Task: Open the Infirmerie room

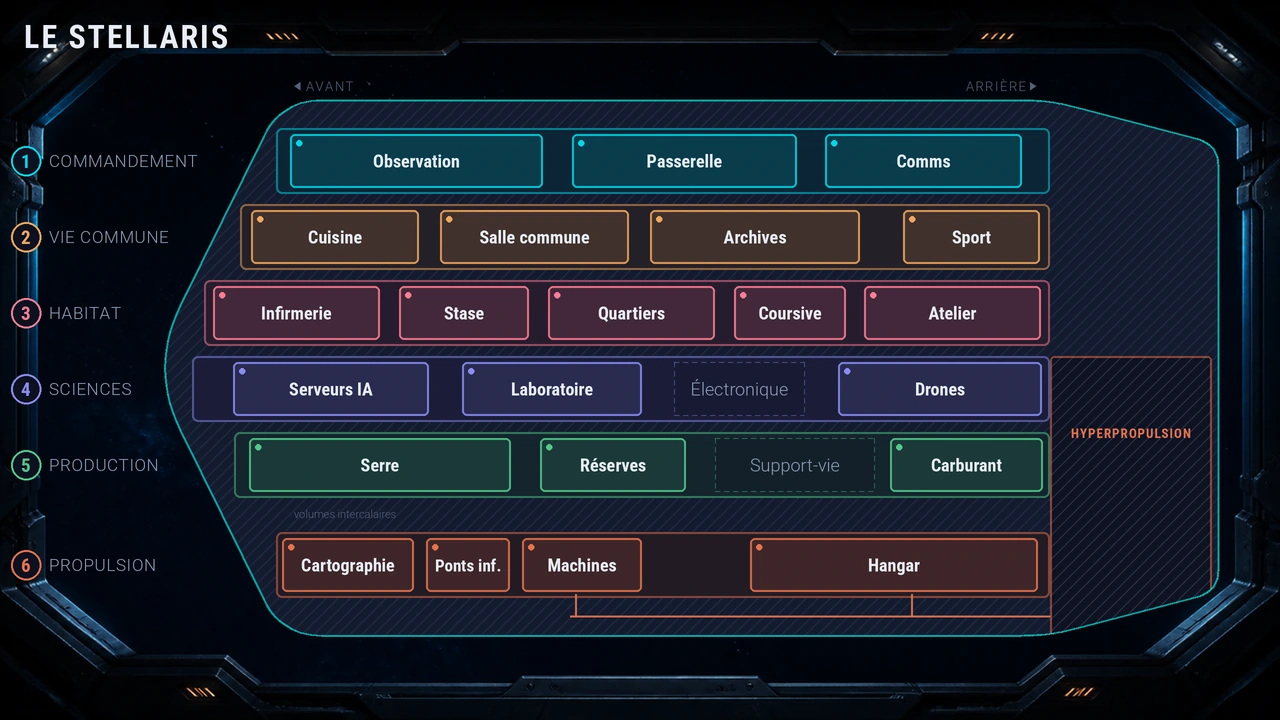Action: [296, 313]
